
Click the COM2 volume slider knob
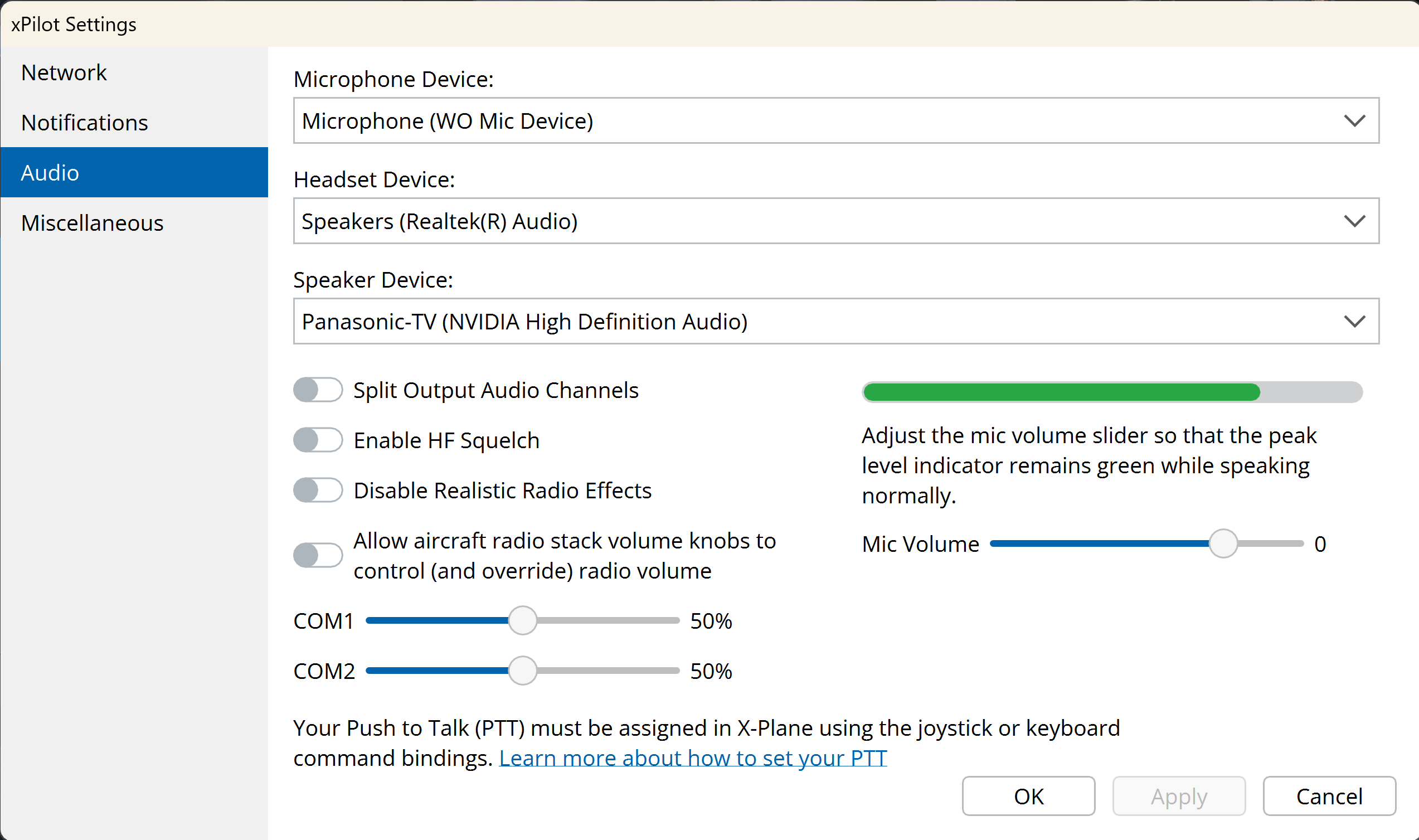coord(522,671)
